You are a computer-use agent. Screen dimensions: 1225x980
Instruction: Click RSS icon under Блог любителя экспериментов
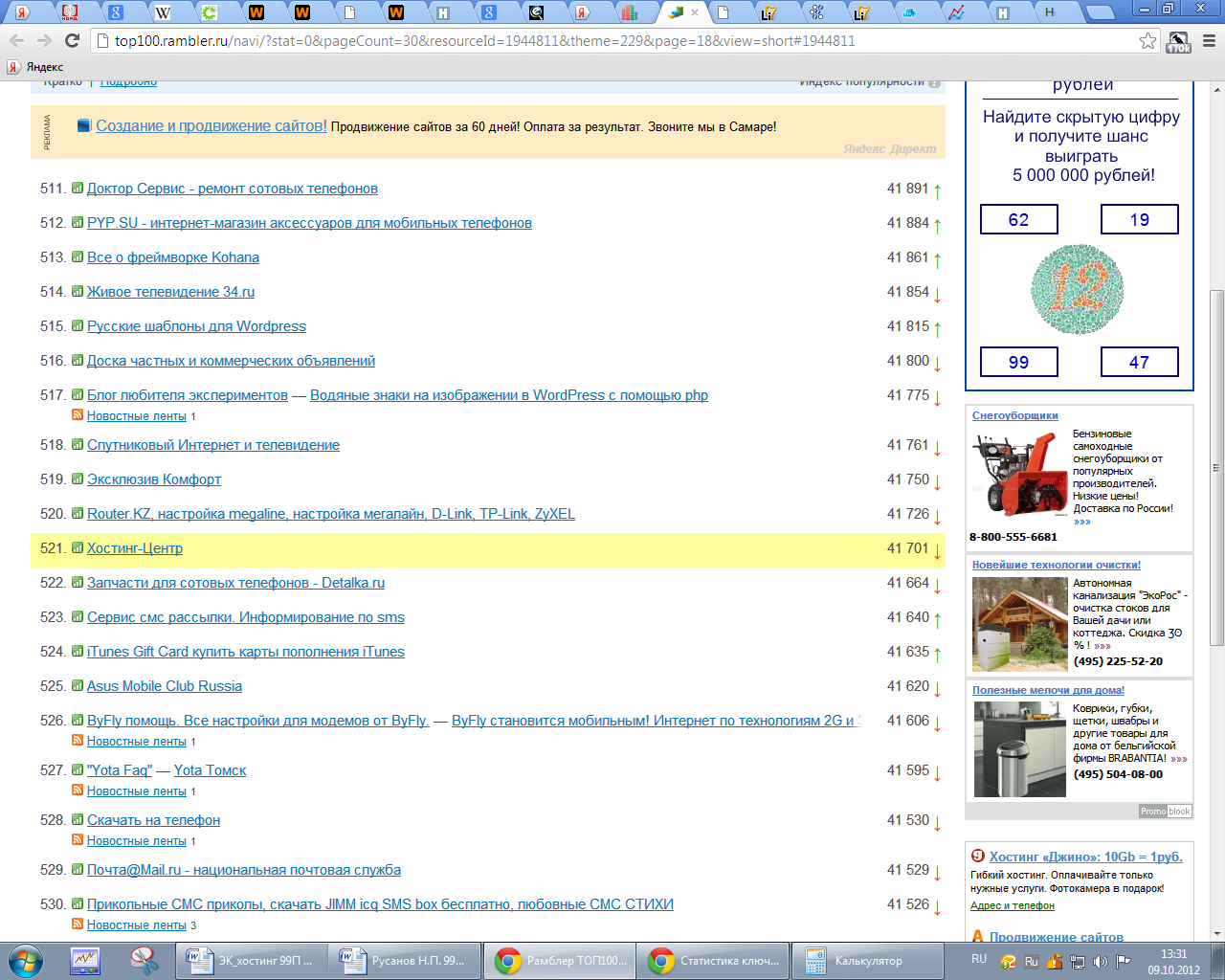[x=78, y=415]
